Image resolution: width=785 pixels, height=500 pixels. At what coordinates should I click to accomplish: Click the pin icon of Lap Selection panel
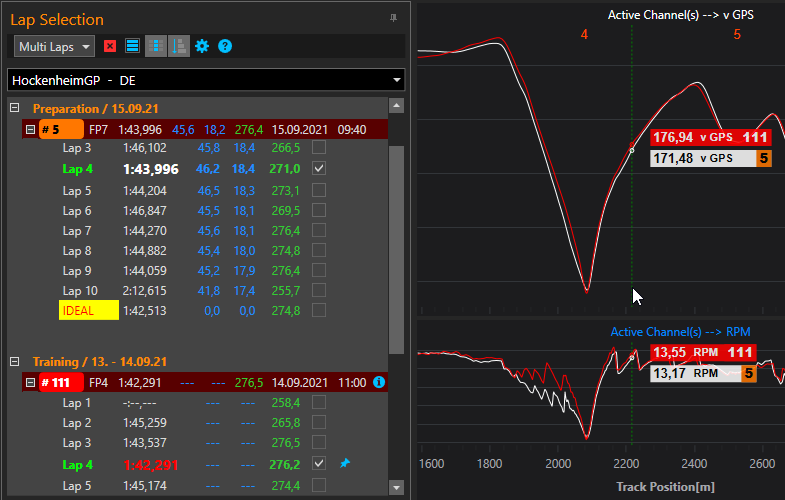click(x=393, y=18)
